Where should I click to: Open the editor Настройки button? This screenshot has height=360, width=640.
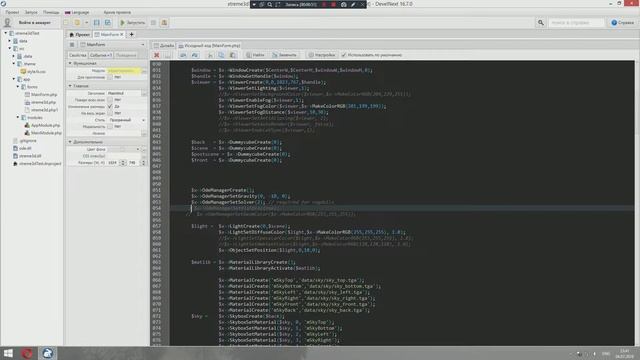(322, 55)
